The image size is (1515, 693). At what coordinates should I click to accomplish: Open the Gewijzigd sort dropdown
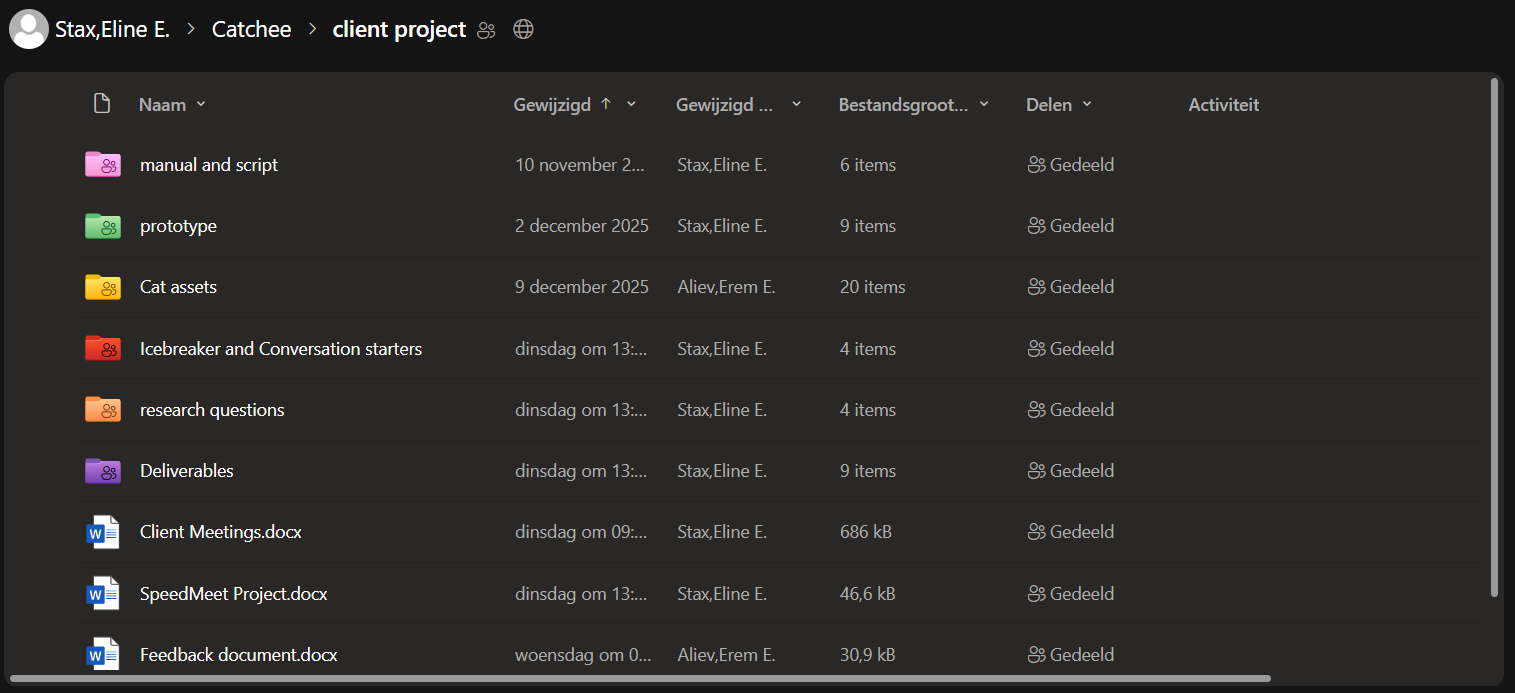pyautogui.click(x=631, y=103)
